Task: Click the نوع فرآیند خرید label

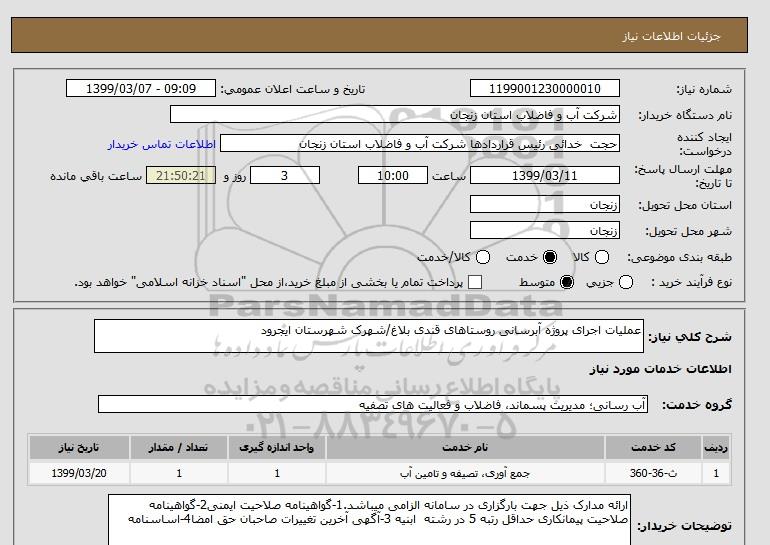Action: (691, 282)
